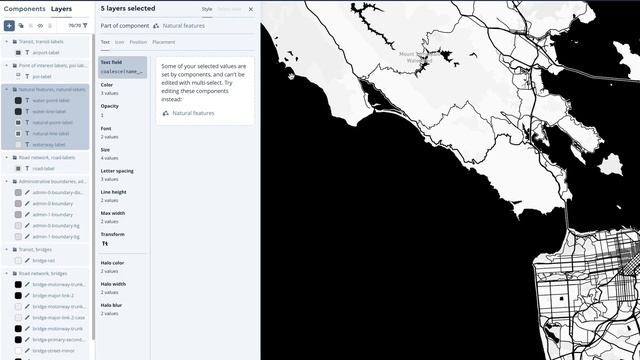This screenshot has height=360, width=640.
Task: Click folder icon of Road network, bridges group
Action: [15, 273]
